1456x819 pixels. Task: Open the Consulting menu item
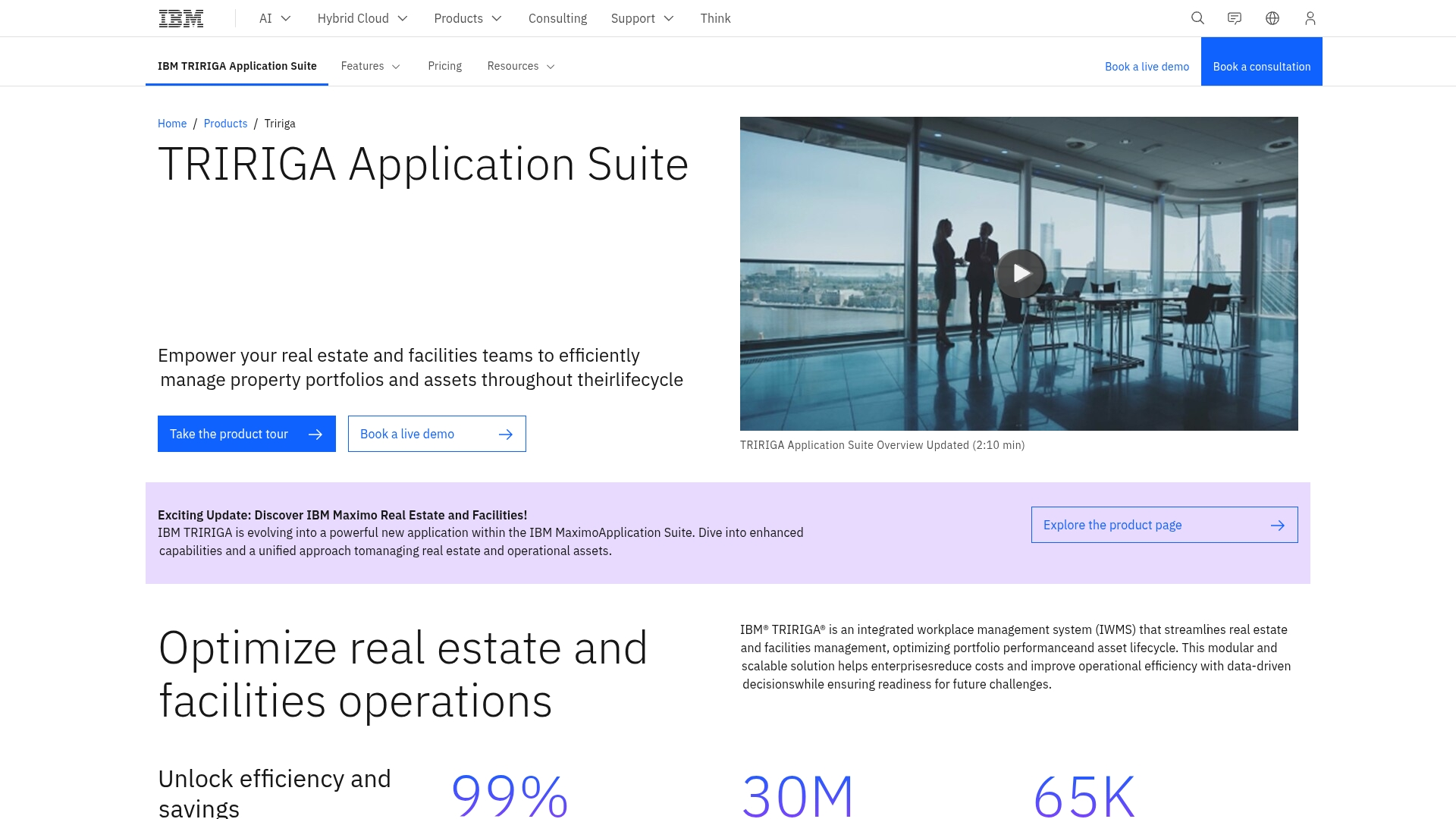(557, 18)
